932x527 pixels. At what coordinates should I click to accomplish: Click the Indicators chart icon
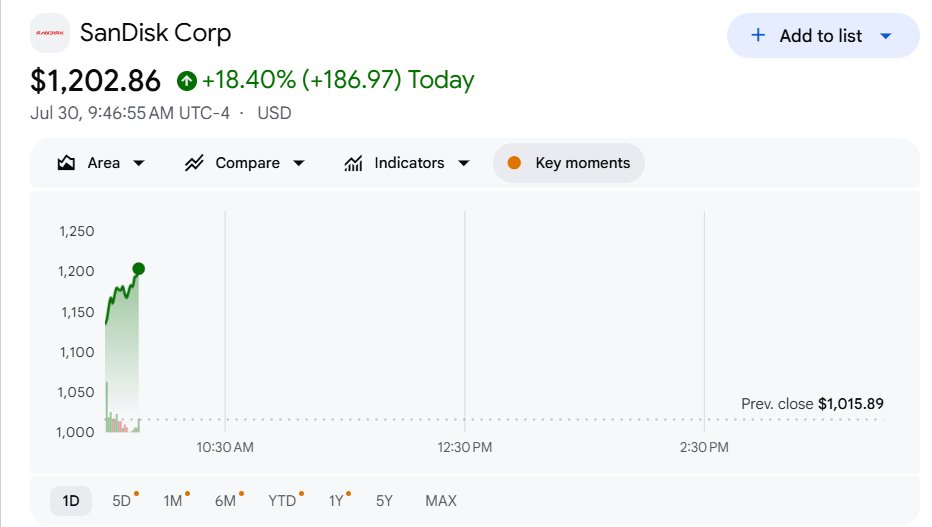point(353,163)
